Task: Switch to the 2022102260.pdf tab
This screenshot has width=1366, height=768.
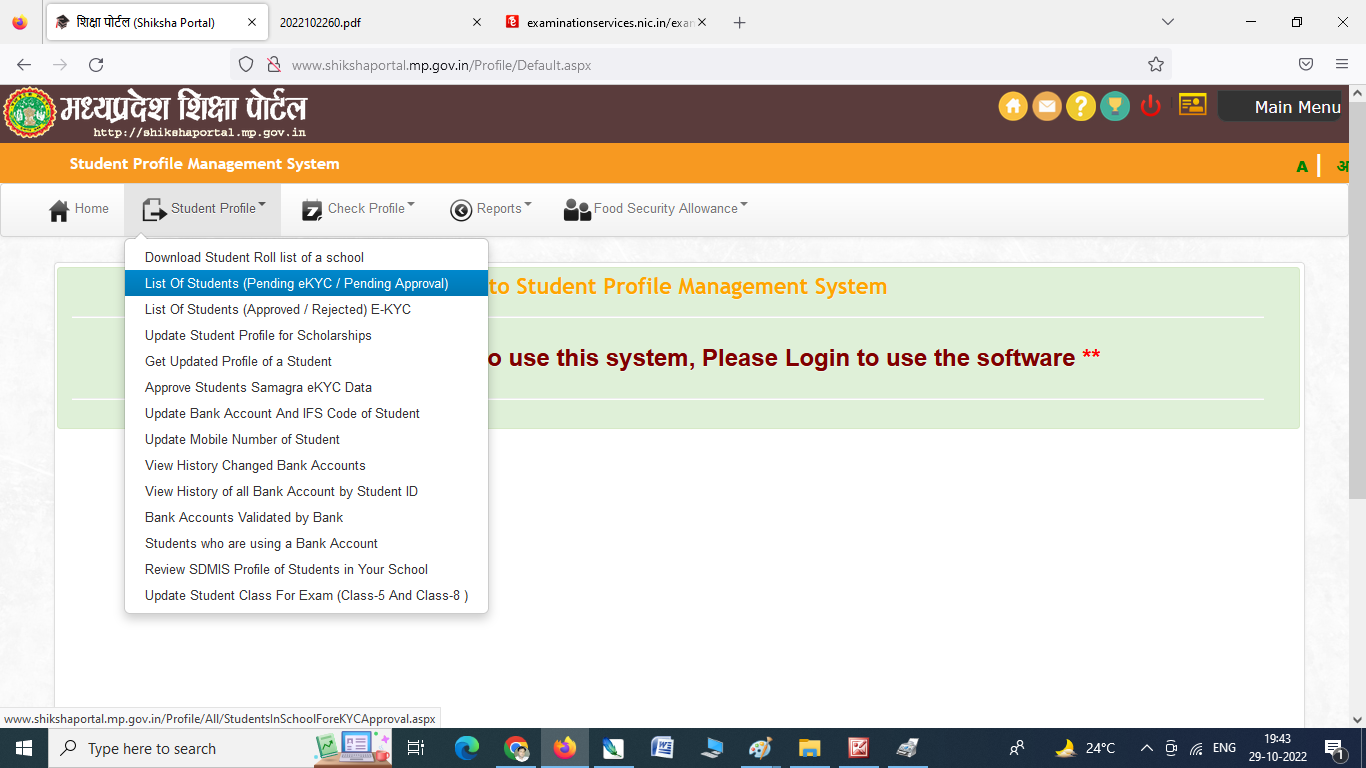Action: pyautogui.click(x=370, y=22)
